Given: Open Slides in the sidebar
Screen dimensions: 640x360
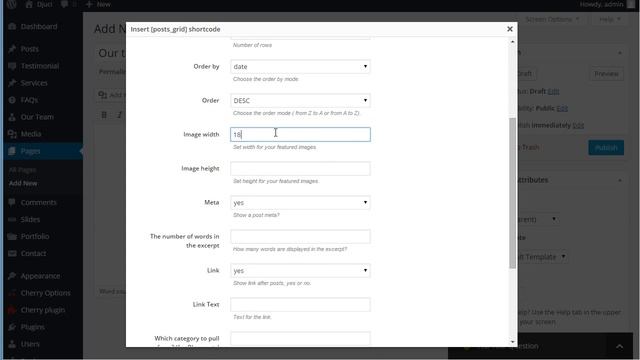Looking at the screenshot, I should [x=30, y=219].
